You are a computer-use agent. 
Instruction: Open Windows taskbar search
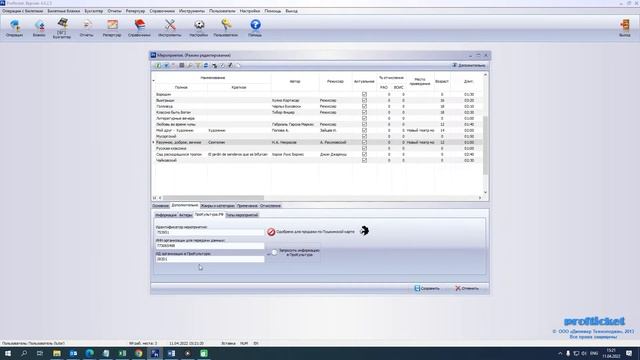[x=24, y=353]
